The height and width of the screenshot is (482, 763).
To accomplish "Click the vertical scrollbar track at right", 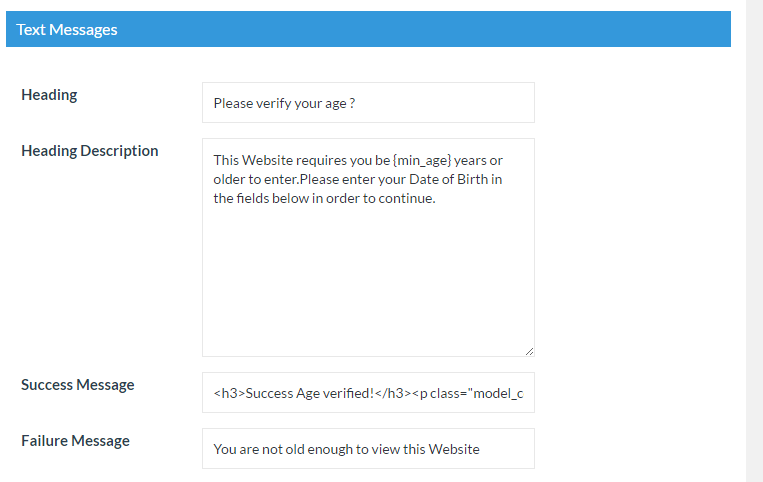I will tap(754, 241).
